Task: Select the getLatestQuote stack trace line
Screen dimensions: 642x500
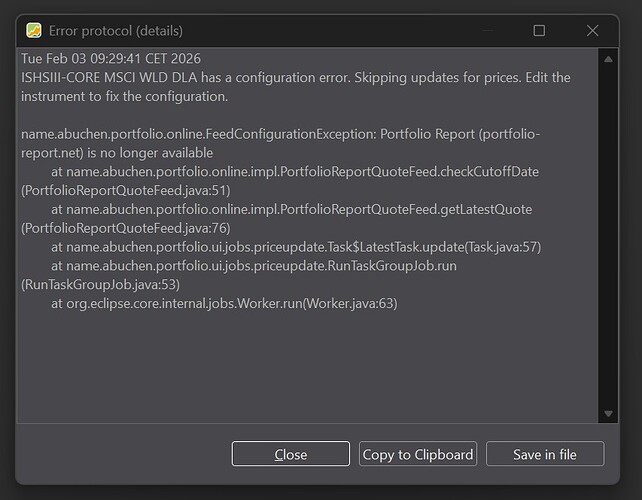Action: click(x=291, y=209)
